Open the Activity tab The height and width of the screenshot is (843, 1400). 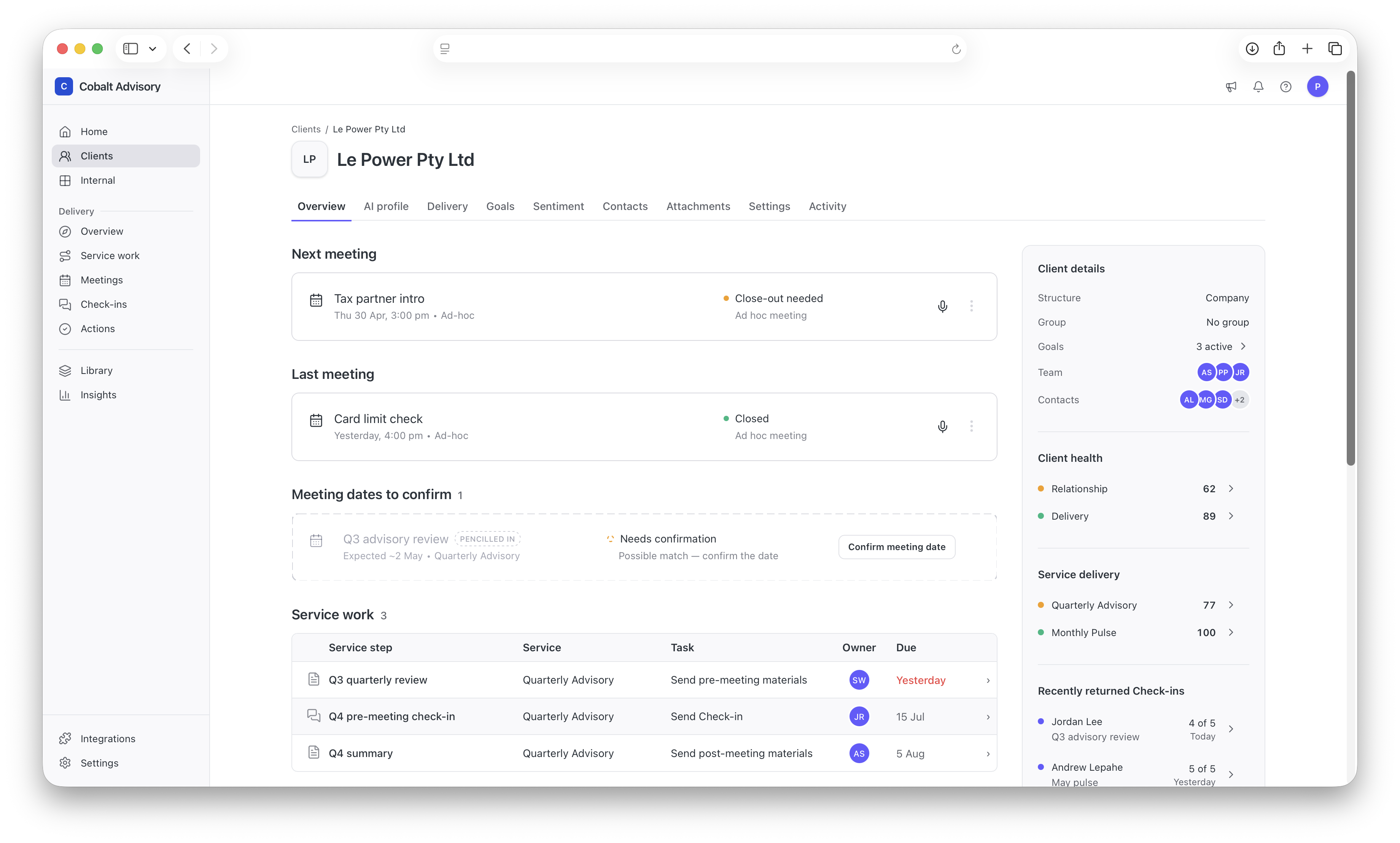(827, 206)
